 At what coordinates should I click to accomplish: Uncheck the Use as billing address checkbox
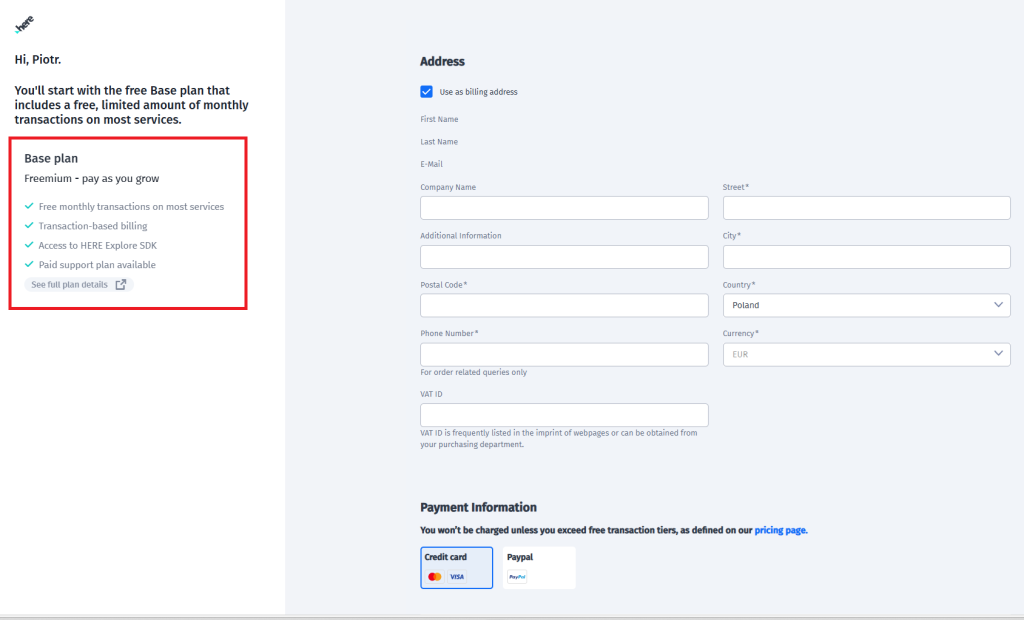point(427,92)
